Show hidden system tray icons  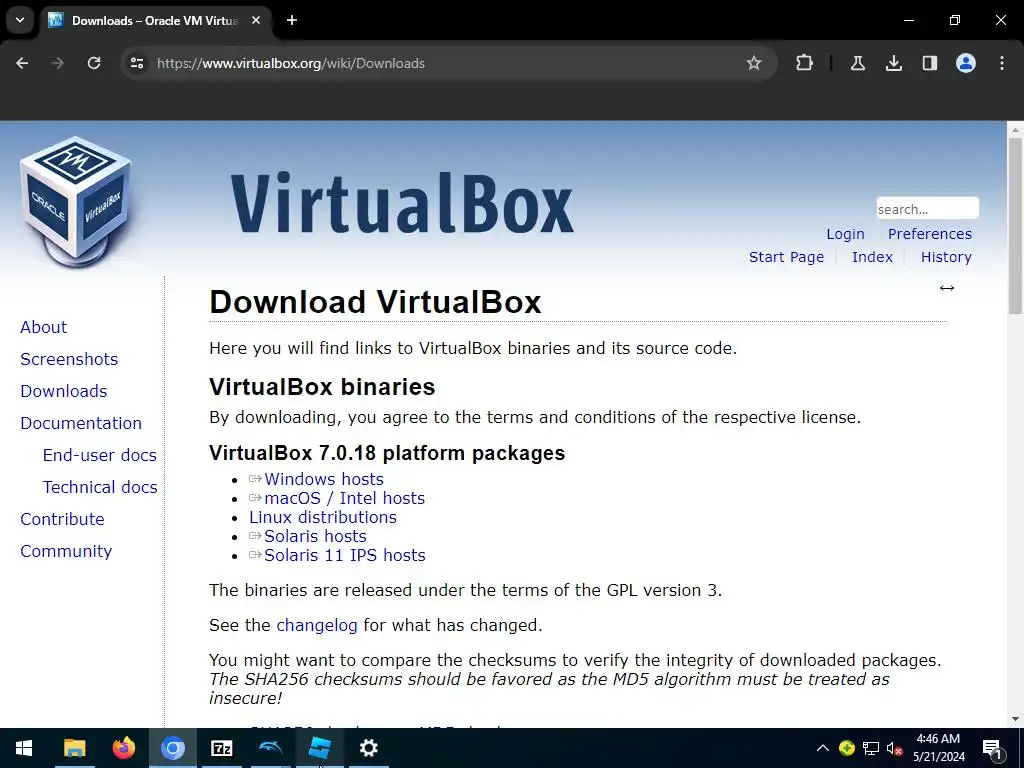click(x=823, y=748)
